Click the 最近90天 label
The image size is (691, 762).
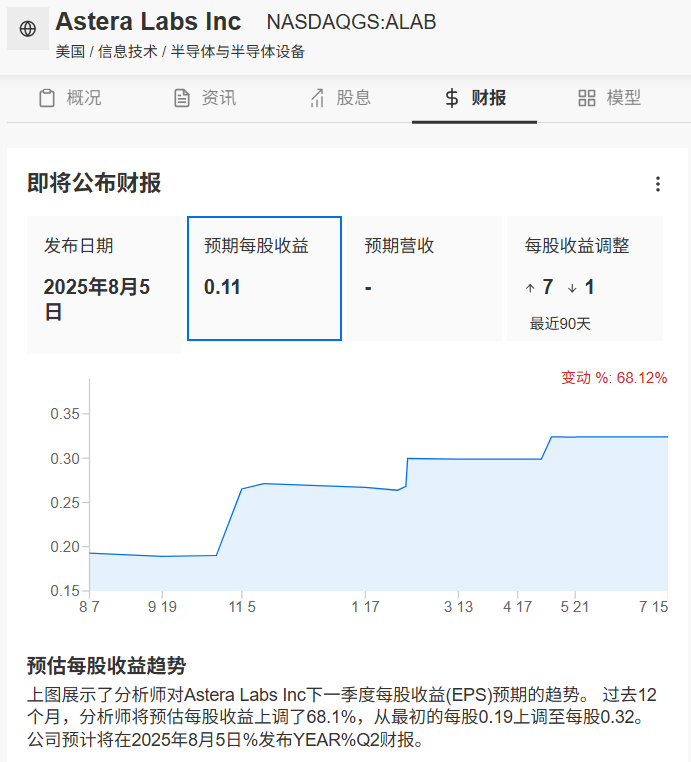[x=560, y=324]
